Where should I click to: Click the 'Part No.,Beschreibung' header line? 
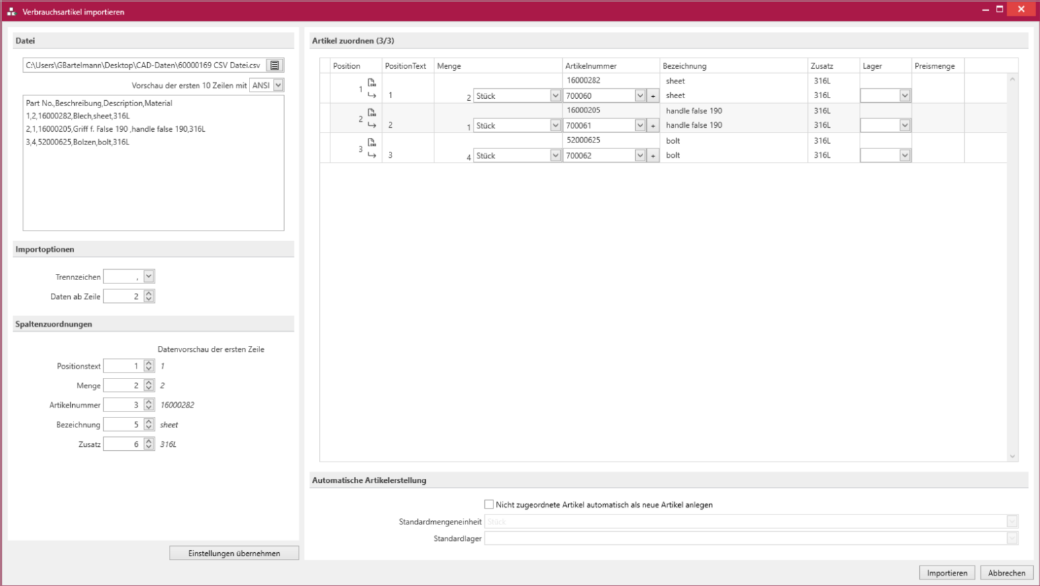(x=99, y=103)
